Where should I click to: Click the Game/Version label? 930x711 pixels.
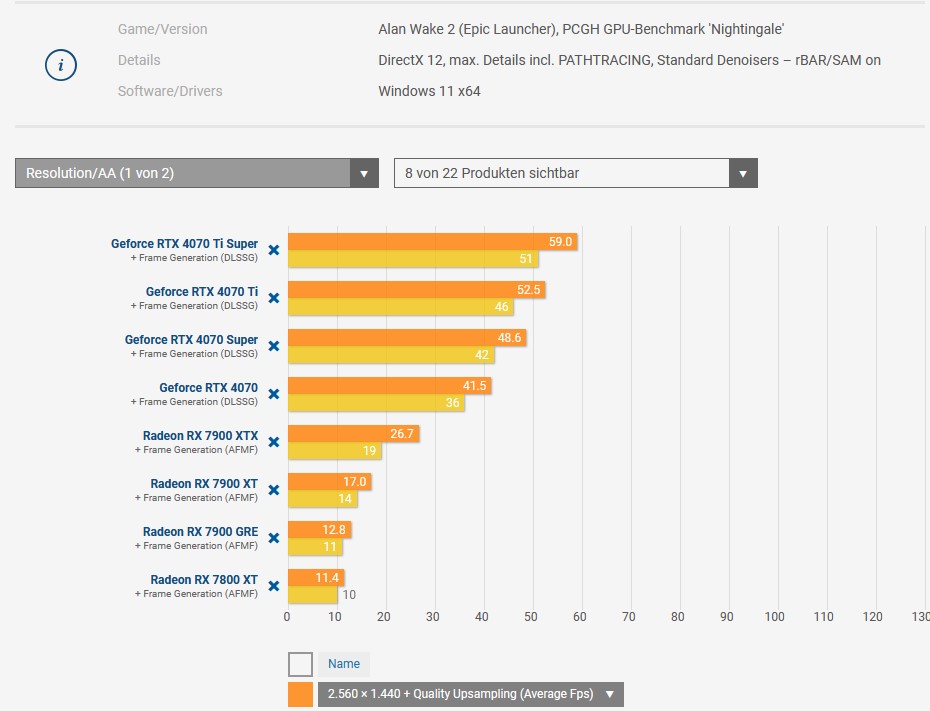pos(163,29)
